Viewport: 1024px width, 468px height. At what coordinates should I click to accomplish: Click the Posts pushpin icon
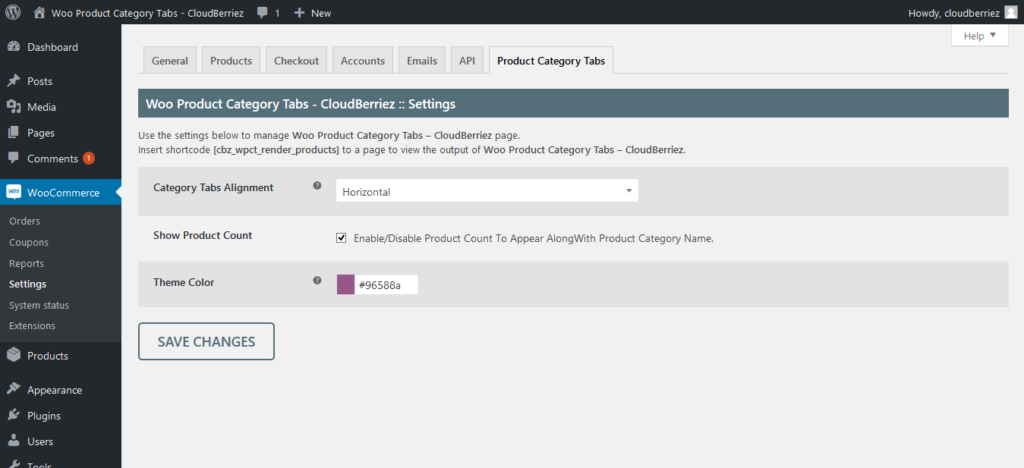click(x=13, y=82)
